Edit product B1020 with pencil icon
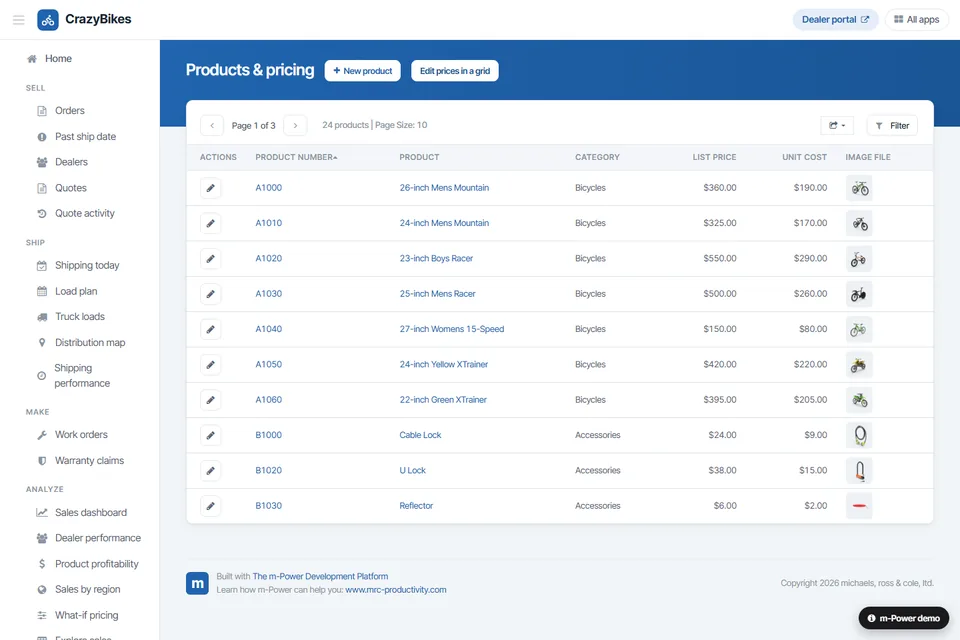Viewport: 960px width, 640px height. pos(211,470)
